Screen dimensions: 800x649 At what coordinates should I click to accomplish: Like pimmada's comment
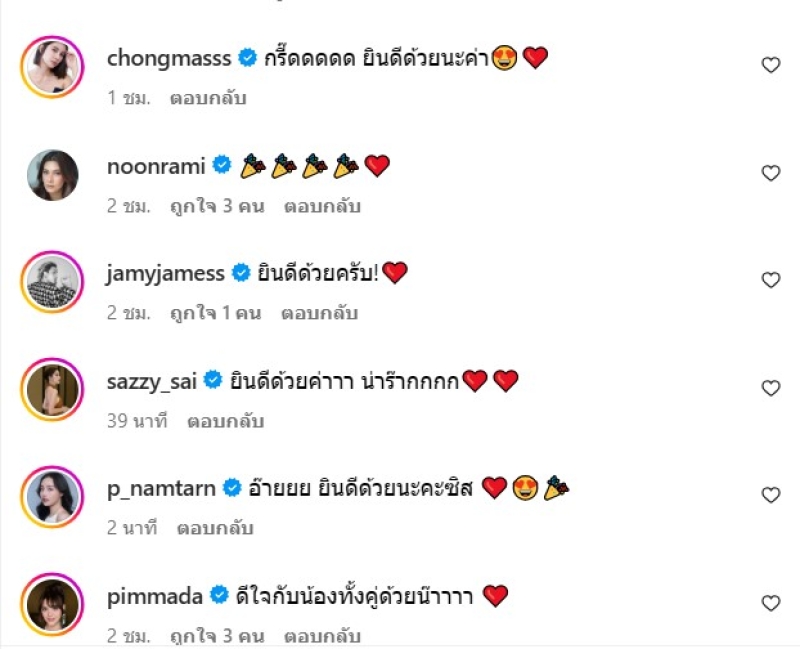tap(770, 603)
